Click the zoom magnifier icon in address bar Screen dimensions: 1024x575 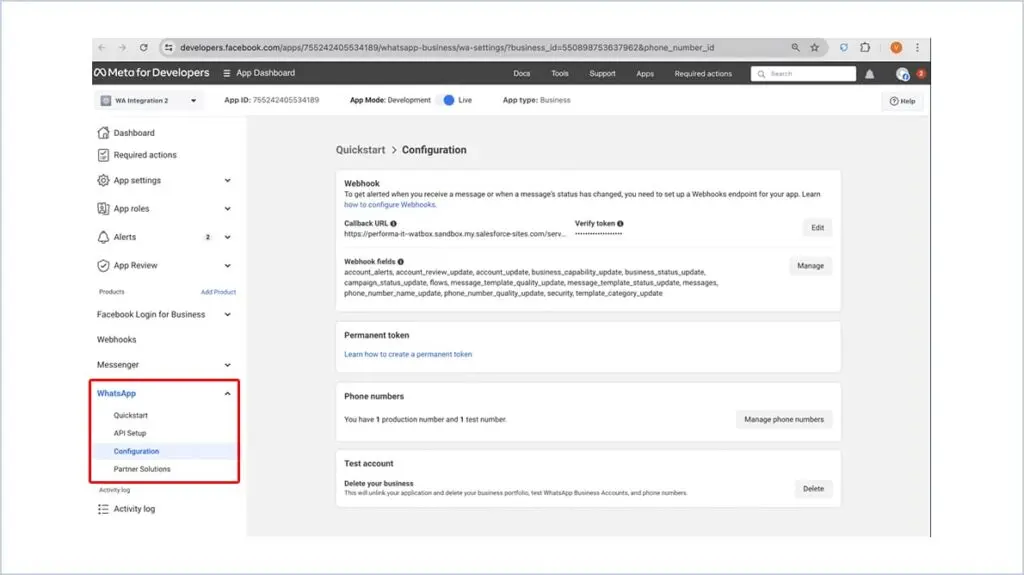tap(795, 48)
